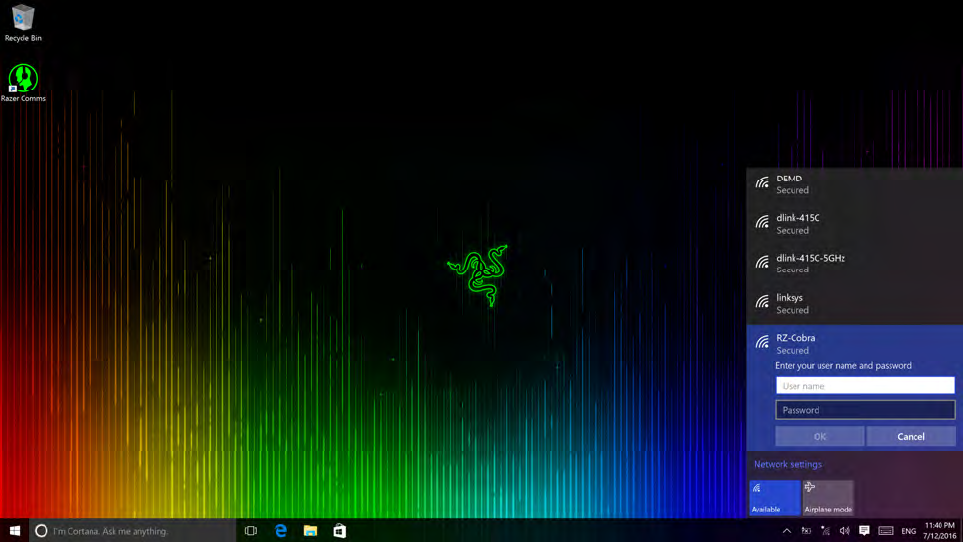Click the Cortana circle icon
The height and width of the screenshot is (542, 963).
(41, 530)
